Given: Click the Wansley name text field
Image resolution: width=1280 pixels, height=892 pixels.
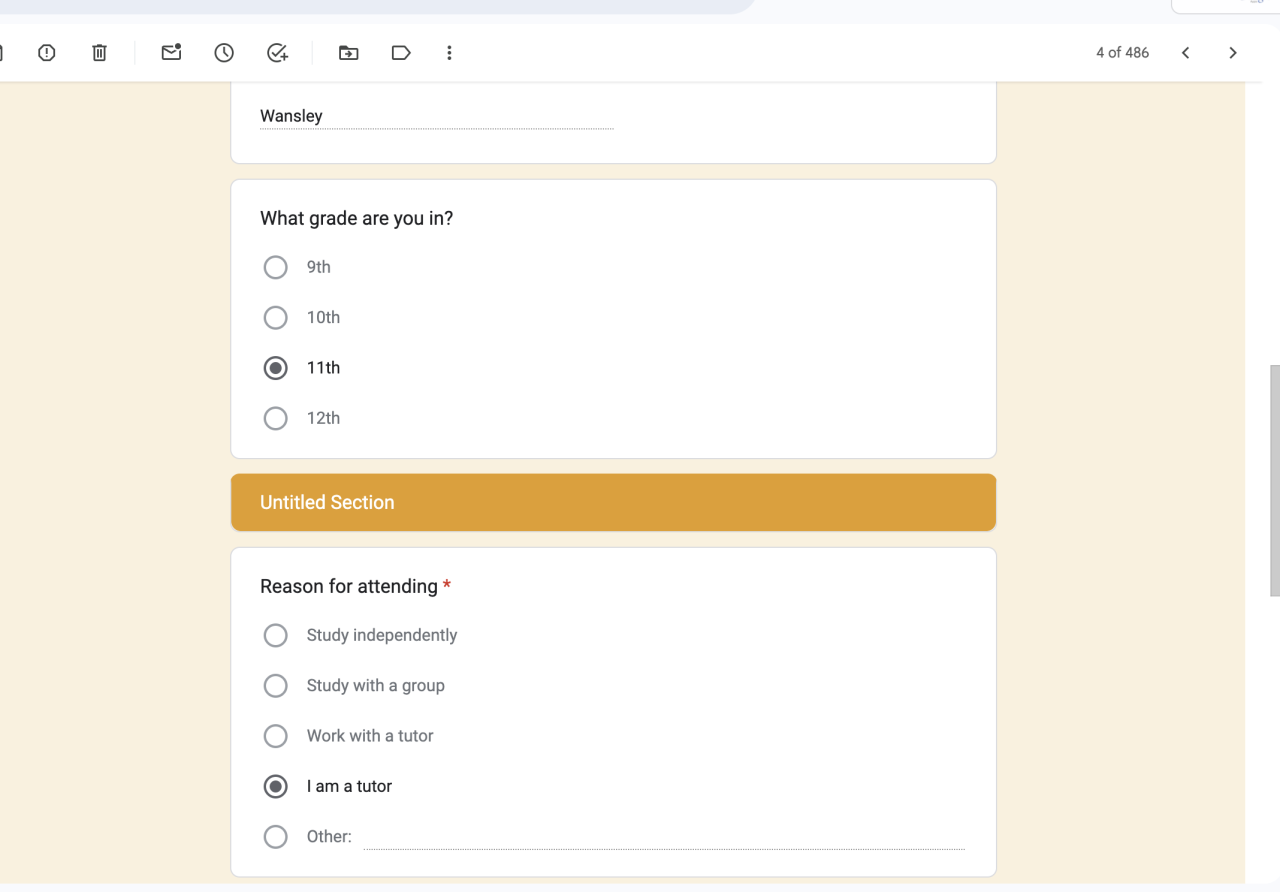Looking at the screenshot, I should click(x=436, y=116).
